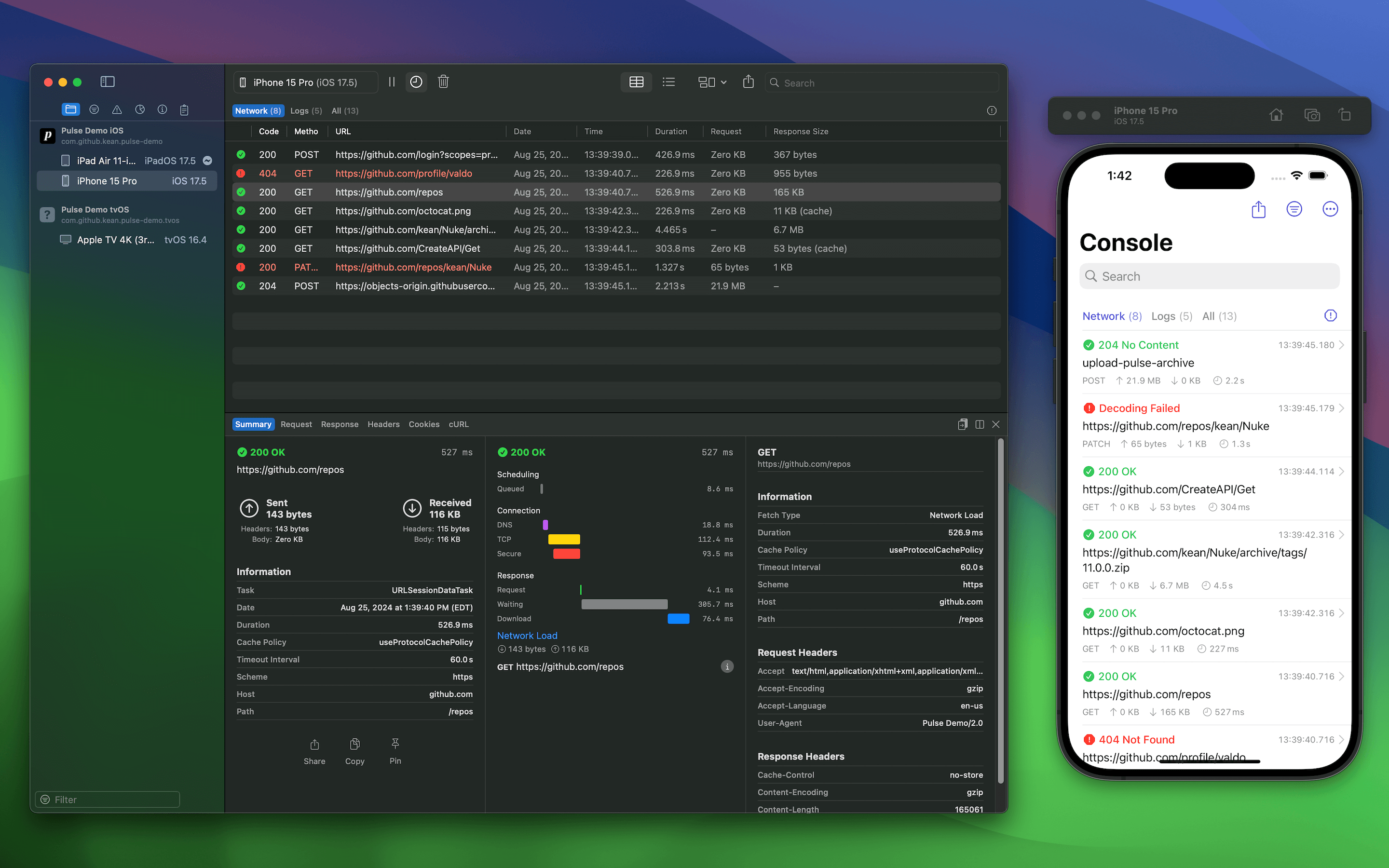Switch to the Logs tab
The width and height of the screenshot is (1389, 868).
pos(306,110)
